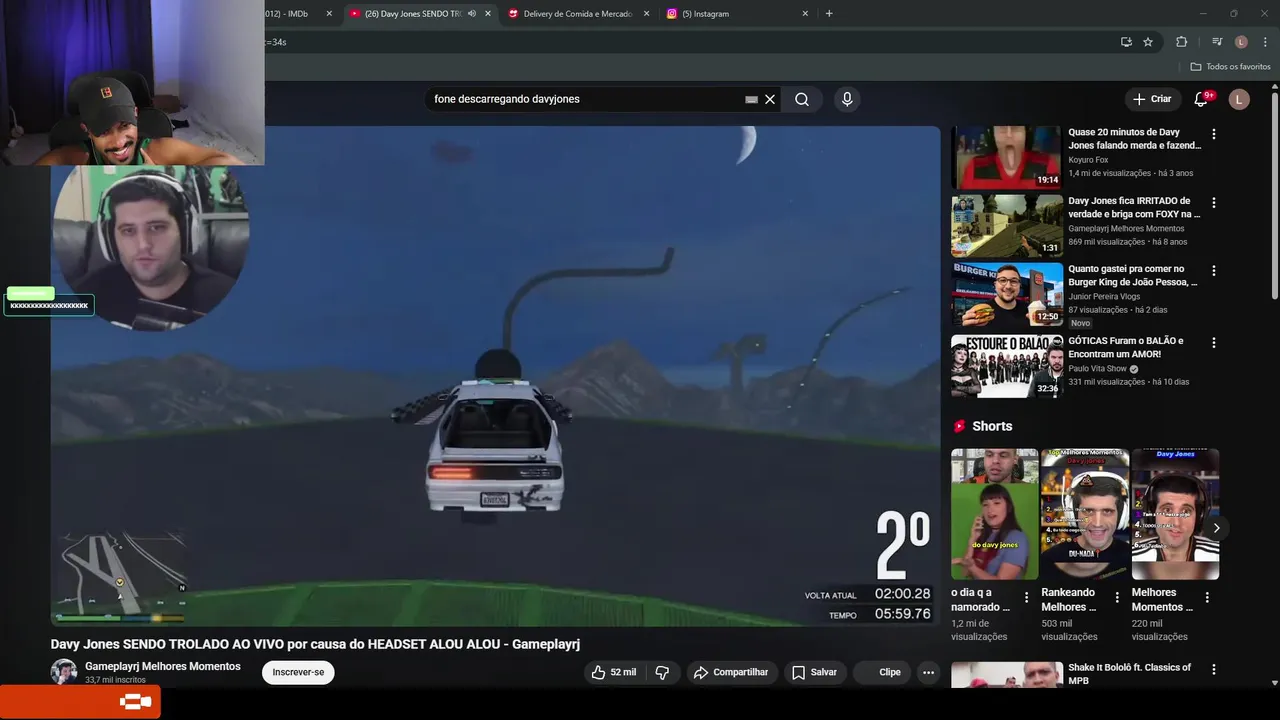Click the video title 'Davy Jones SENDO TROLADO AO VIVO'
Screen dimensions: 1280x720
pos(315,644)
